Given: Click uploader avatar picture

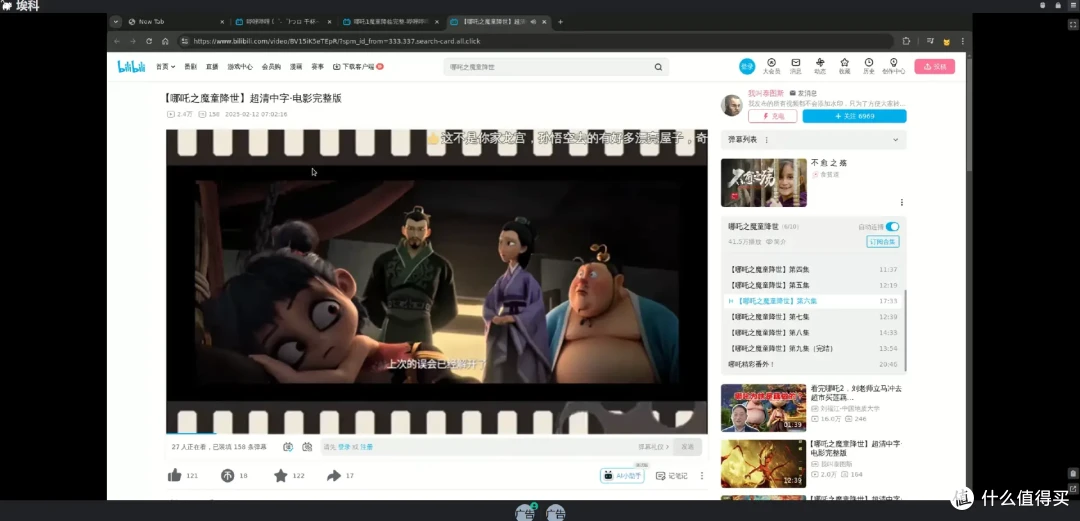Looking at the screenshot, I should click(x=731, y=105).
